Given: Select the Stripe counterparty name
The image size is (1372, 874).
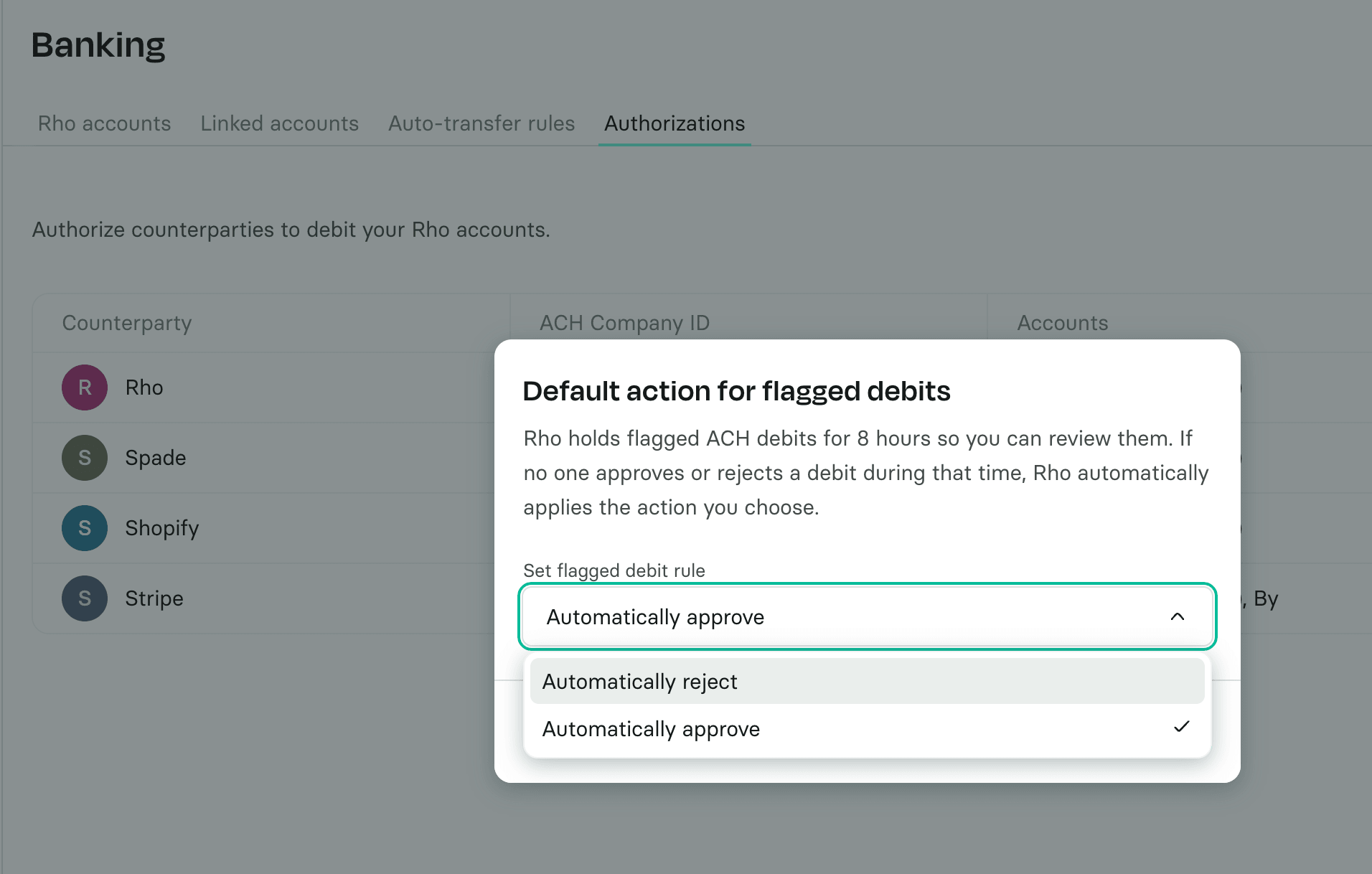Looking at the screenshot, I should point(154,598).
